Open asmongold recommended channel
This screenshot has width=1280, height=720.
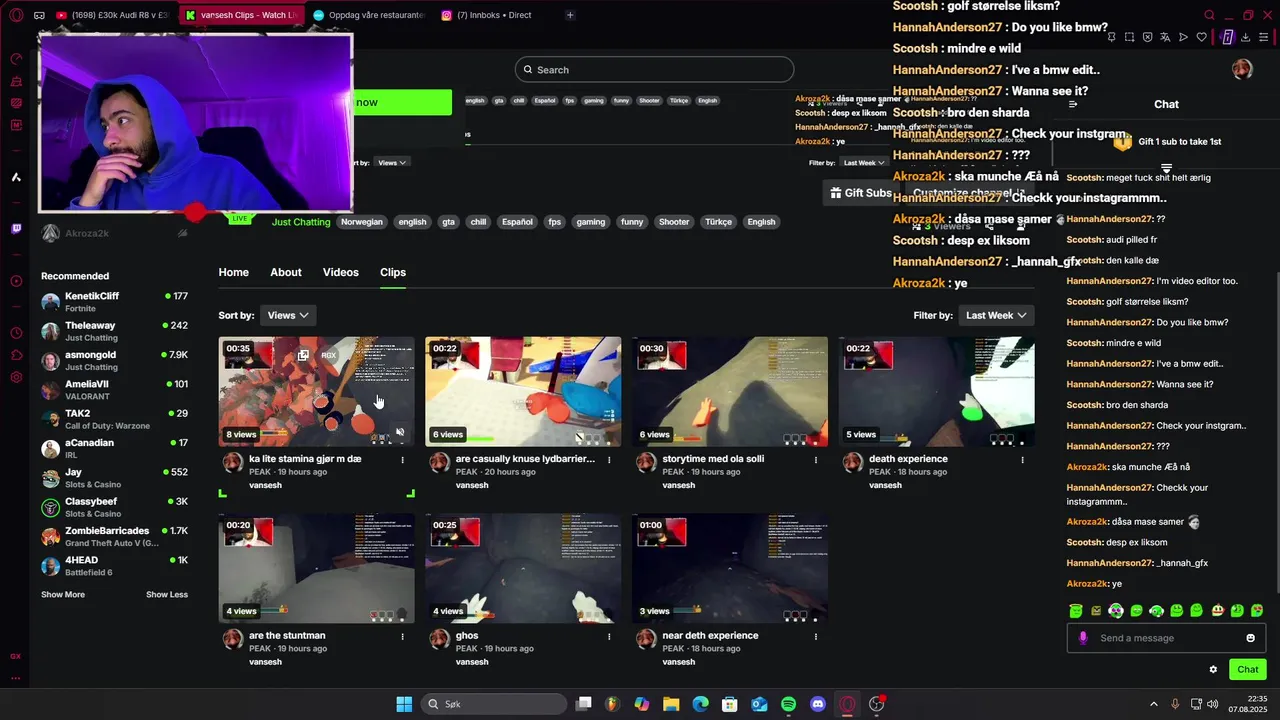coord(114,360)
